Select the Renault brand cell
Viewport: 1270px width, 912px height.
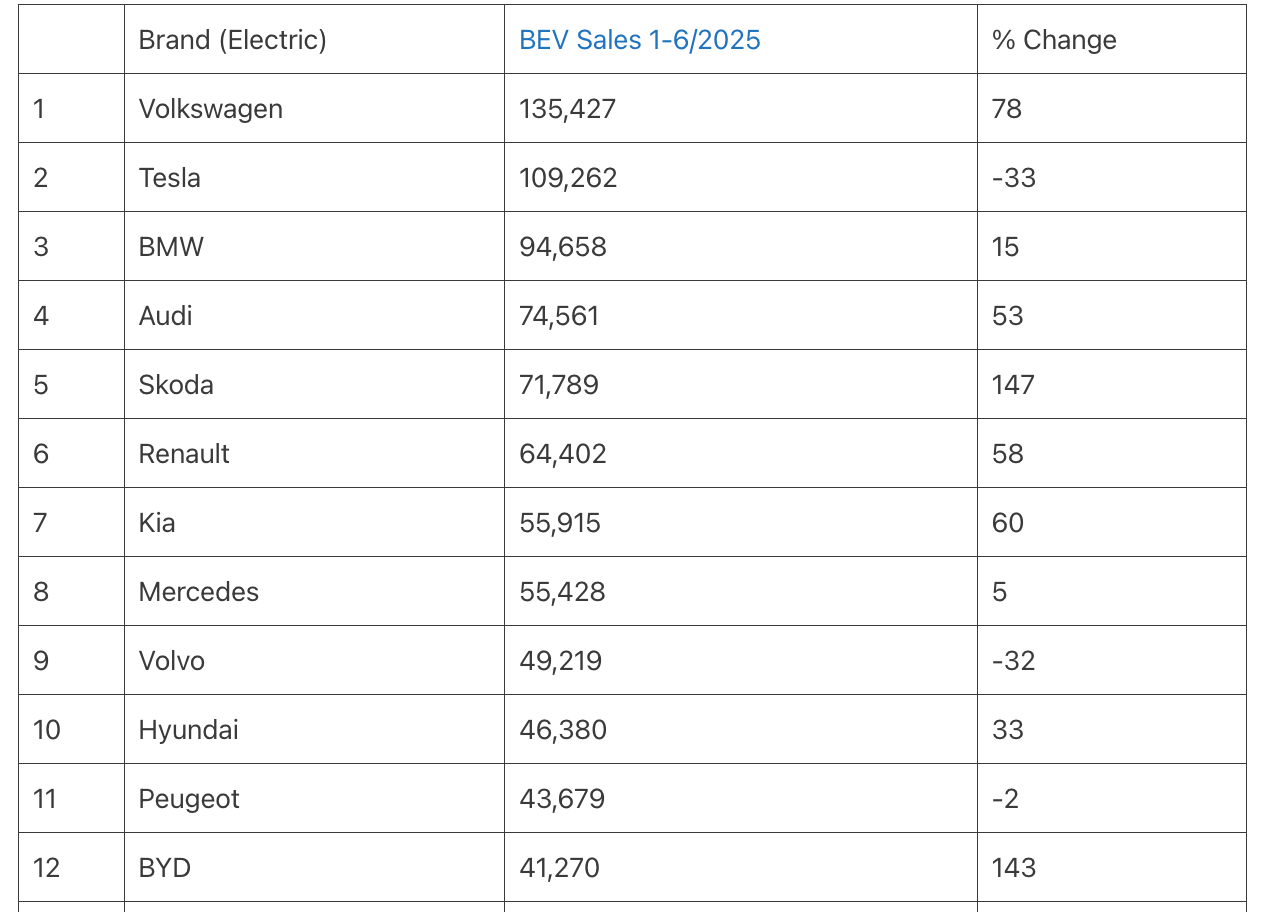pos(184,454)
